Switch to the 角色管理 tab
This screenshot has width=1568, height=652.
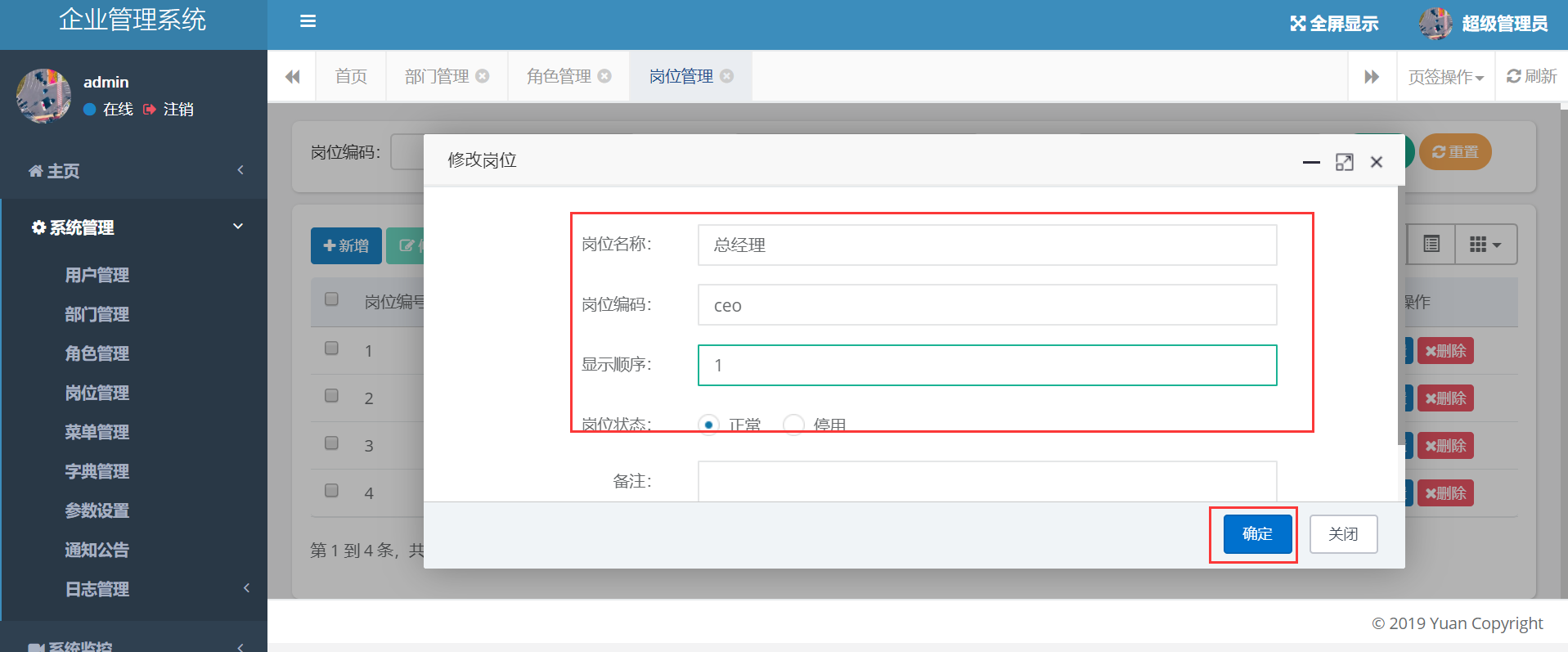click(559, 76)
